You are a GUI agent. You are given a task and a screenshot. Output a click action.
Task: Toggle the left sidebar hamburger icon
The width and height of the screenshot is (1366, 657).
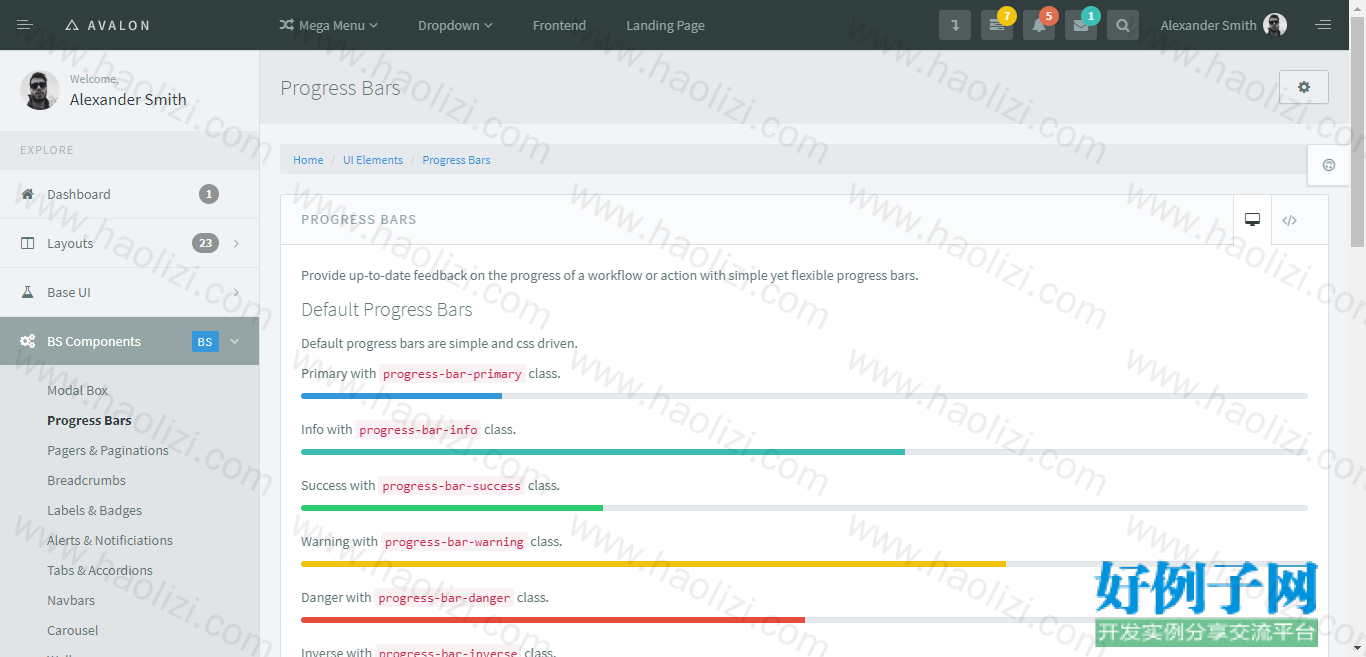tap(25, 25)
